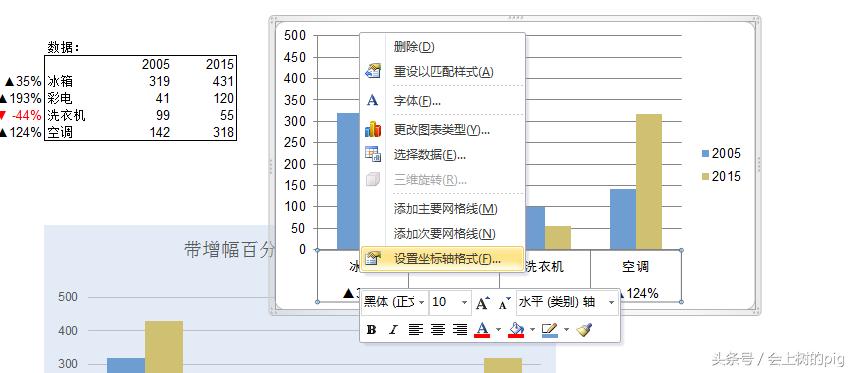
Task: Select the 空调 axis category label
Action: coord(636,266)
